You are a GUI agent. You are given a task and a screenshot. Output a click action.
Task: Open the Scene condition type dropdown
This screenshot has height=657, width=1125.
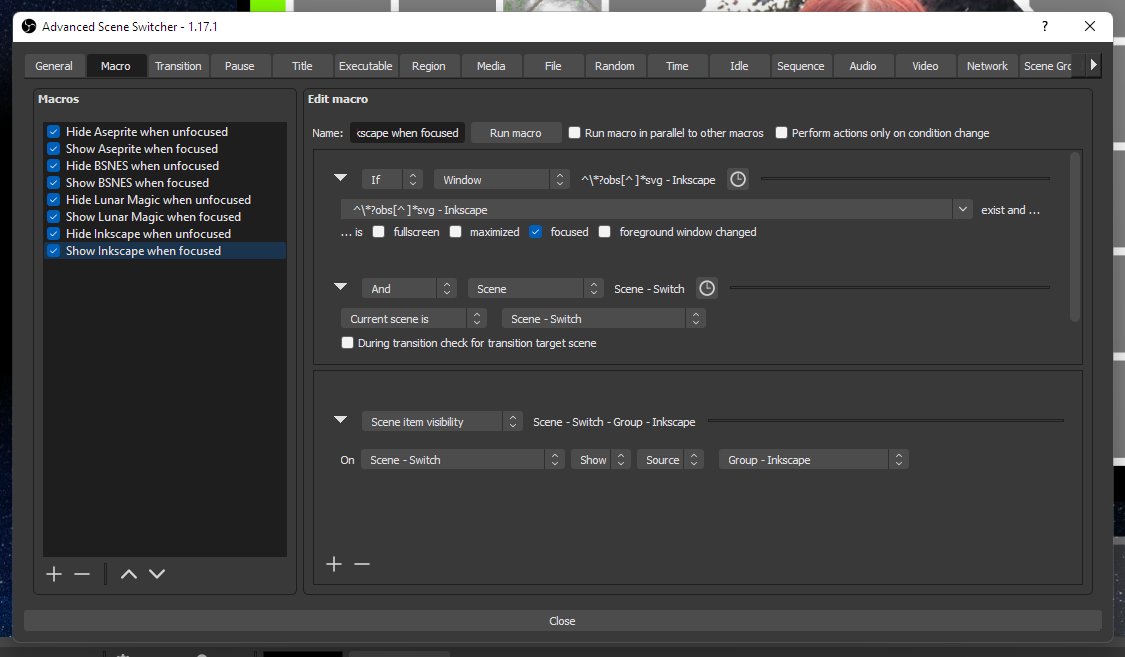(535, 288)
